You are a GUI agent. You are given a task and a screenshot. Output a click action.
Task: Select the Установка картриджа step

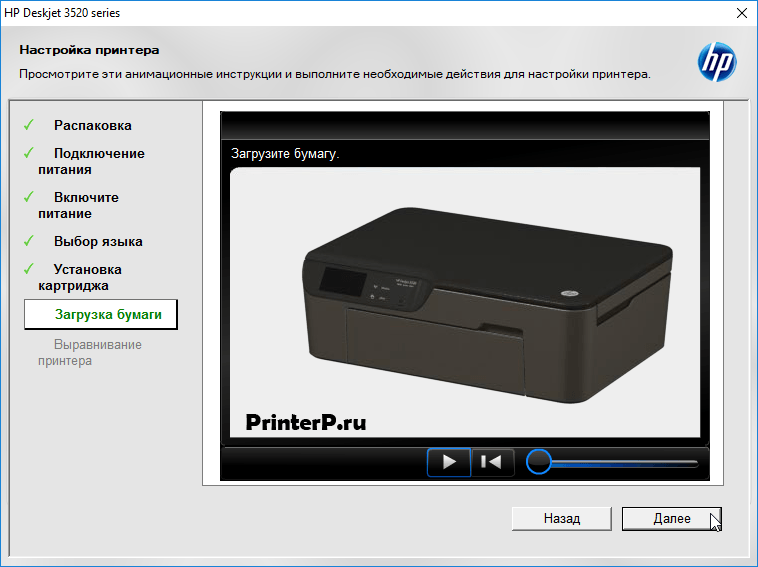[x=80, y=277]
